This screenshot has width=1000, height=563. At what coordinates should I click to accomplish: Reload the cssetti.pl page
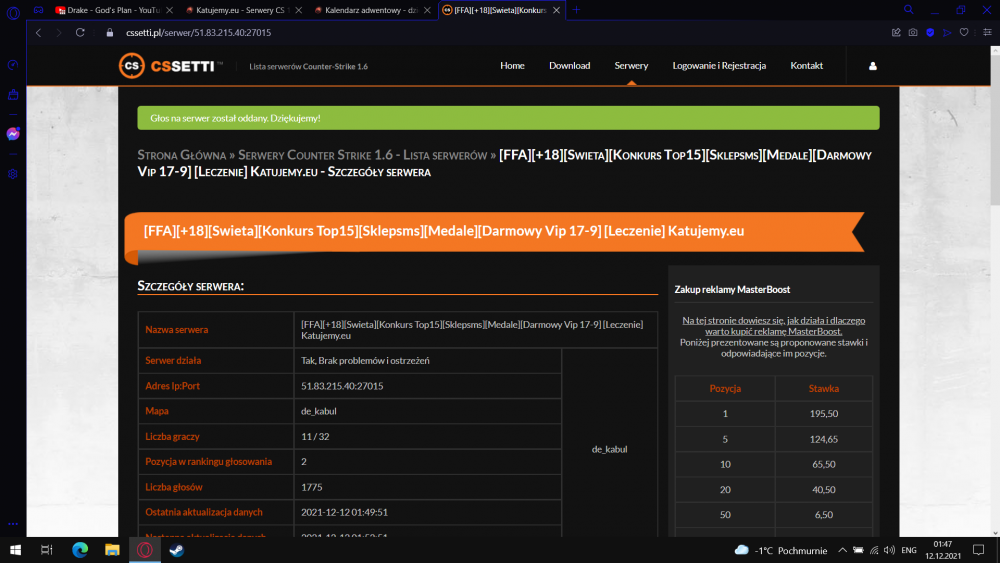80,33
